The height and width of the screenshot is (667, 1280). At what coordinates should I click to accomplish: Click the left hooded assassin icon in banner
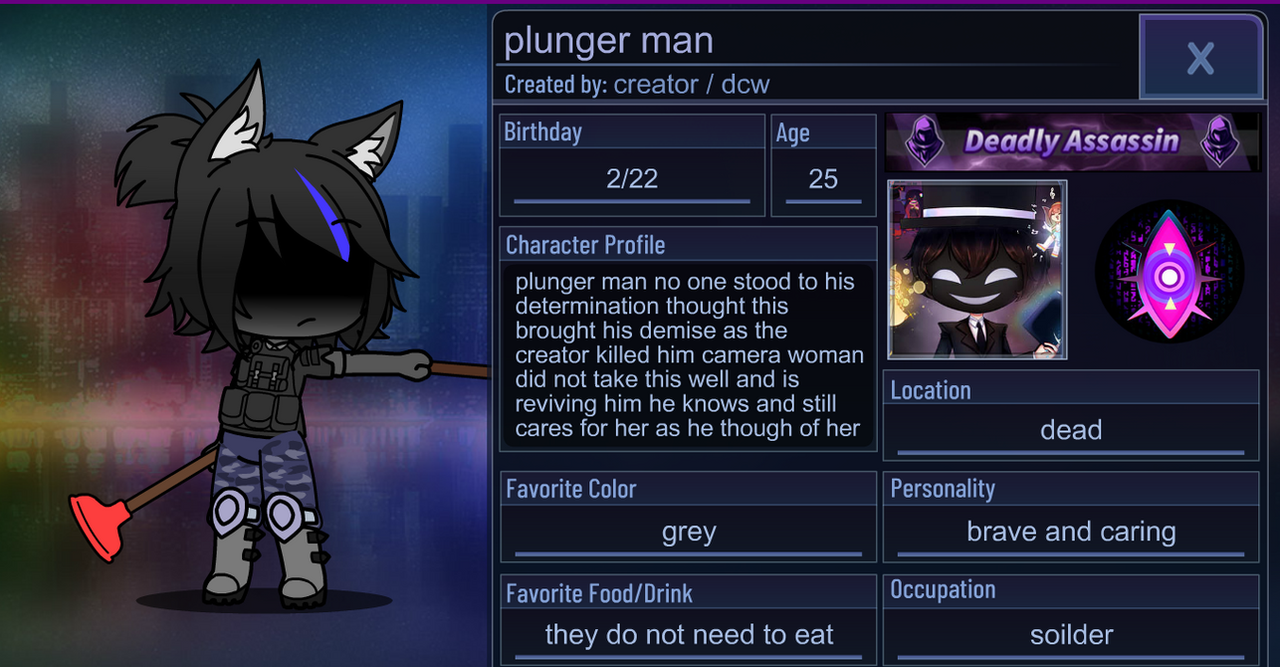[x=924, y=141]
